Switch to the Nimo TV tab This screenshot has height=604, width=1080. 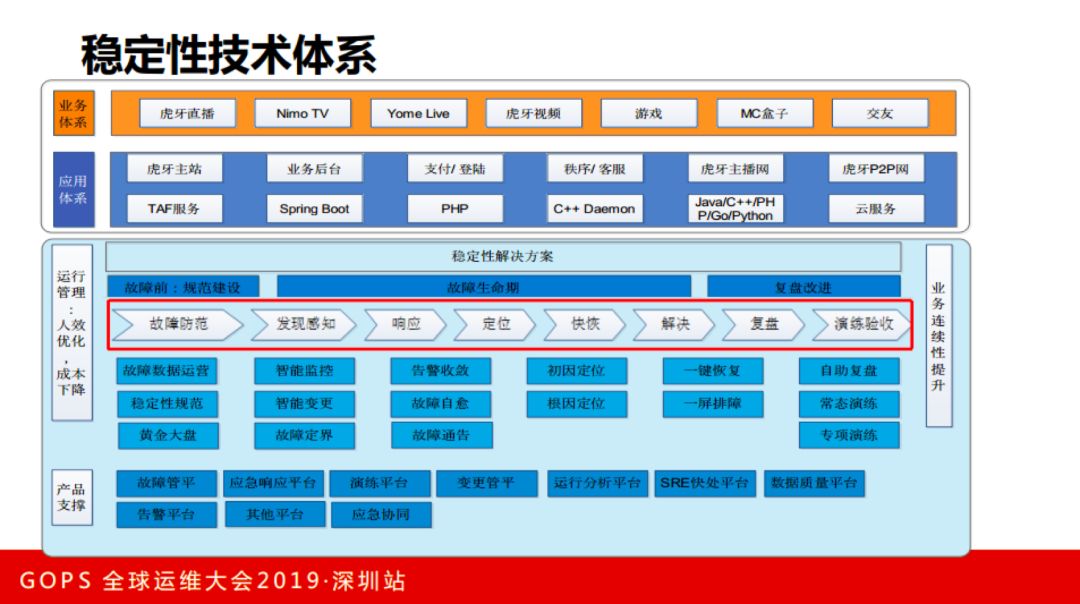point(301,113)
